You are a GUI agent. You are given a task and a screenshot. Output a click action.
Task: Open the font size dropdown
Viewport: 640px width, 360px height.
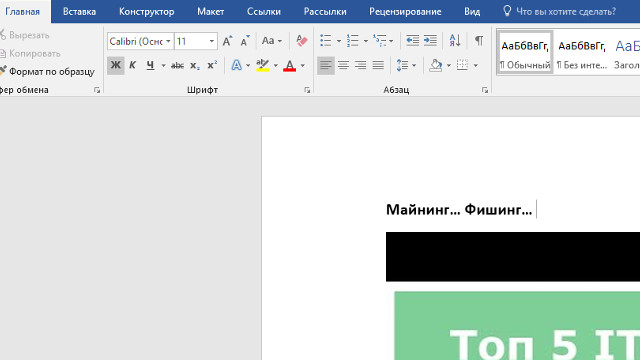pyautogui.click(x=211, y=41)
